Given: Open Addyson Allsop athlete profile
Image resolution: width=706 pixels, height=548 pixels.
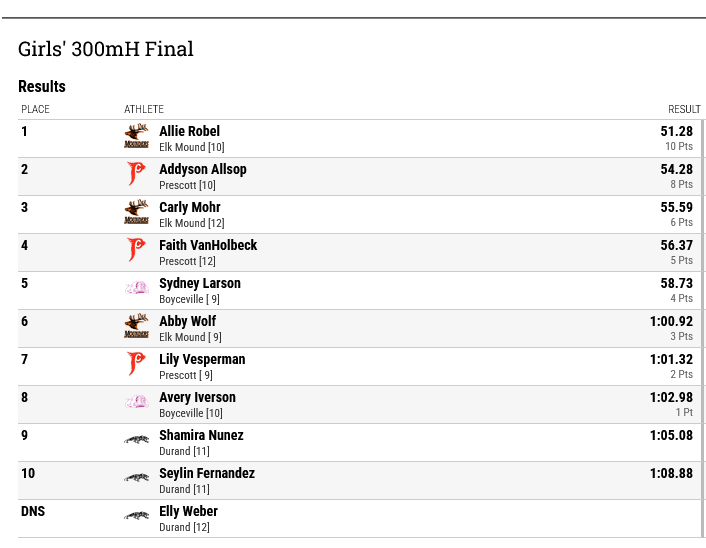Looking at the screenshot, I should click(x=203, y=169).
